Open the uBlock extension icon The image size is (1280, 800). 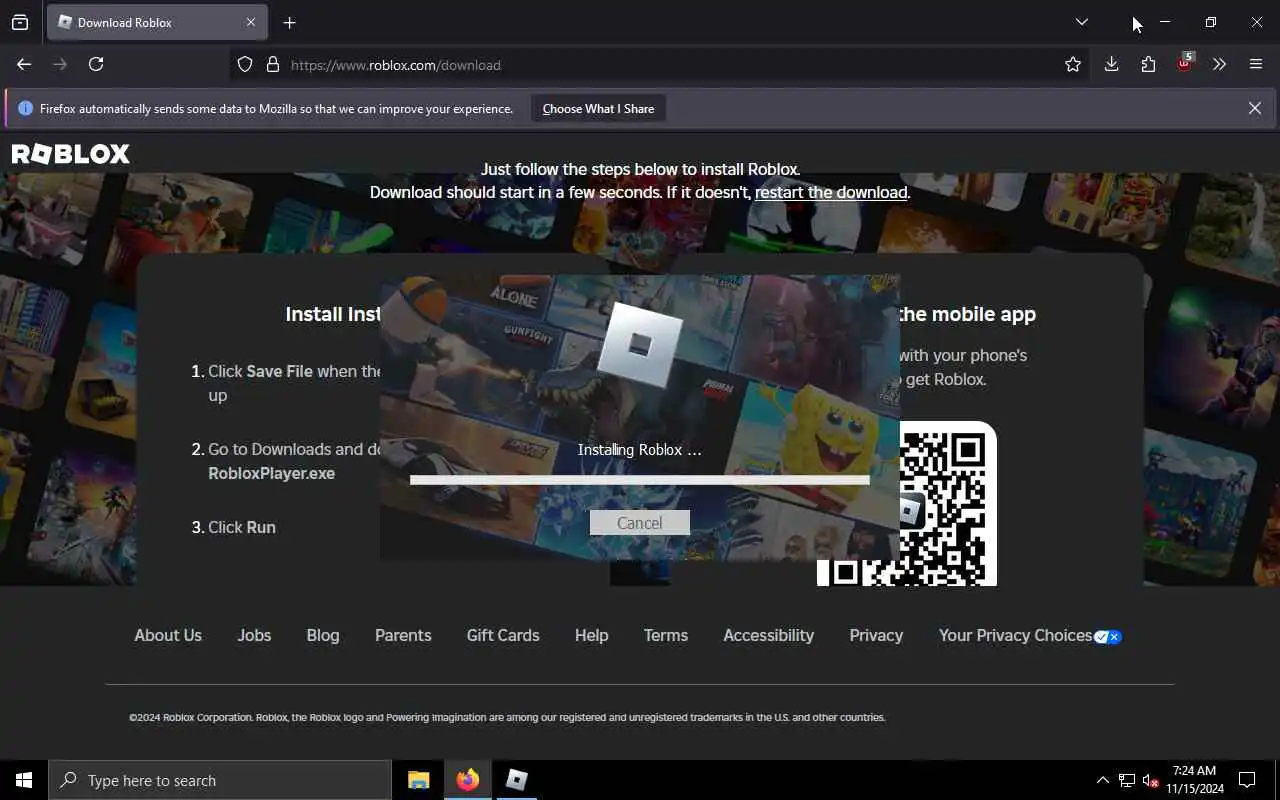1184,63
